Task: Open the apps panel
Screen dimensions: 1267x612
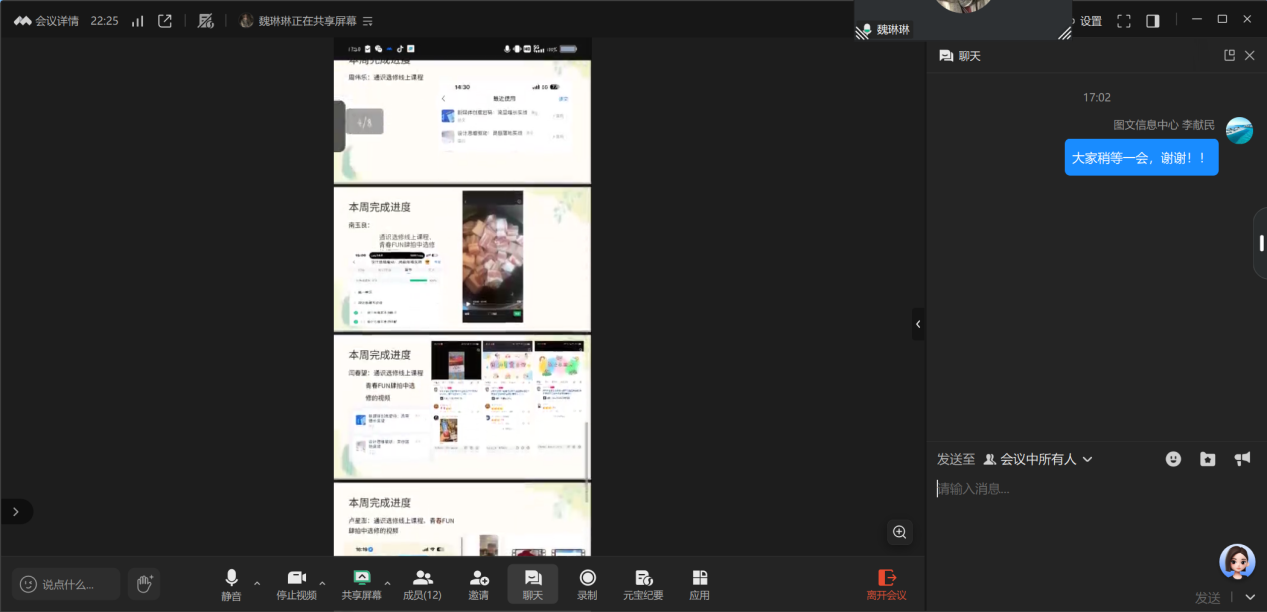Action: [699, 584]
